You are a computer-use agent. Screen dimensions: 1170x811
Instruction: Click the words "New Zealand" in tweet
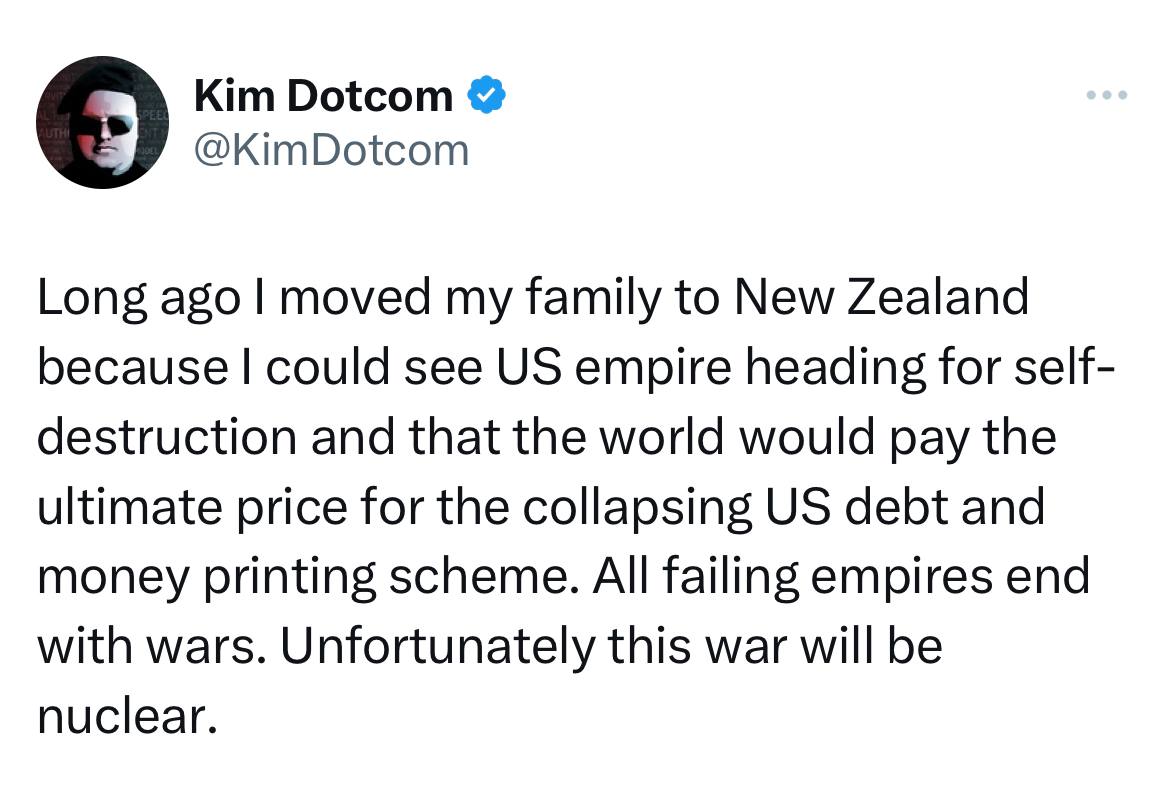(x=881, y=297)
